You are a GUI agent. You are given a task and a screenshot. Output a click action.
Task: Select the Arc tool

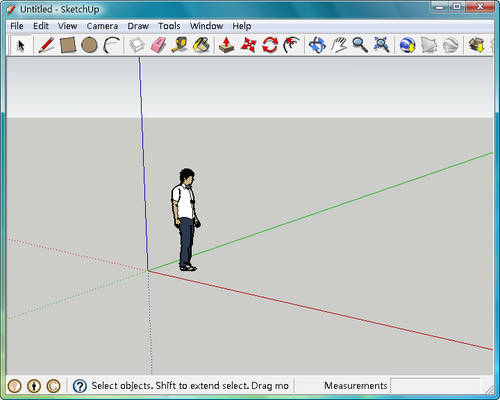pos(111,45)
